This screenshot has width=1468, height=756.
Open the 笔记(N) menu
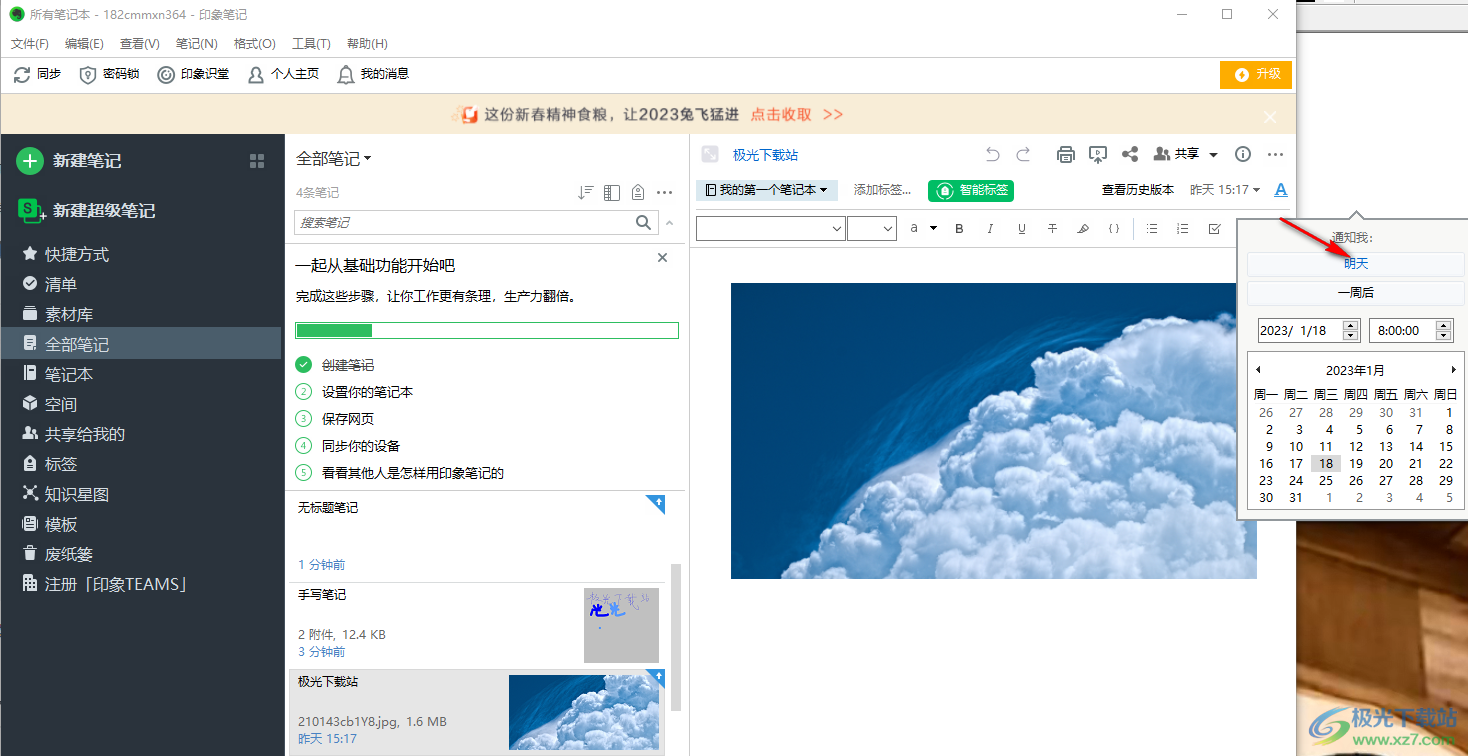[197, 44]
